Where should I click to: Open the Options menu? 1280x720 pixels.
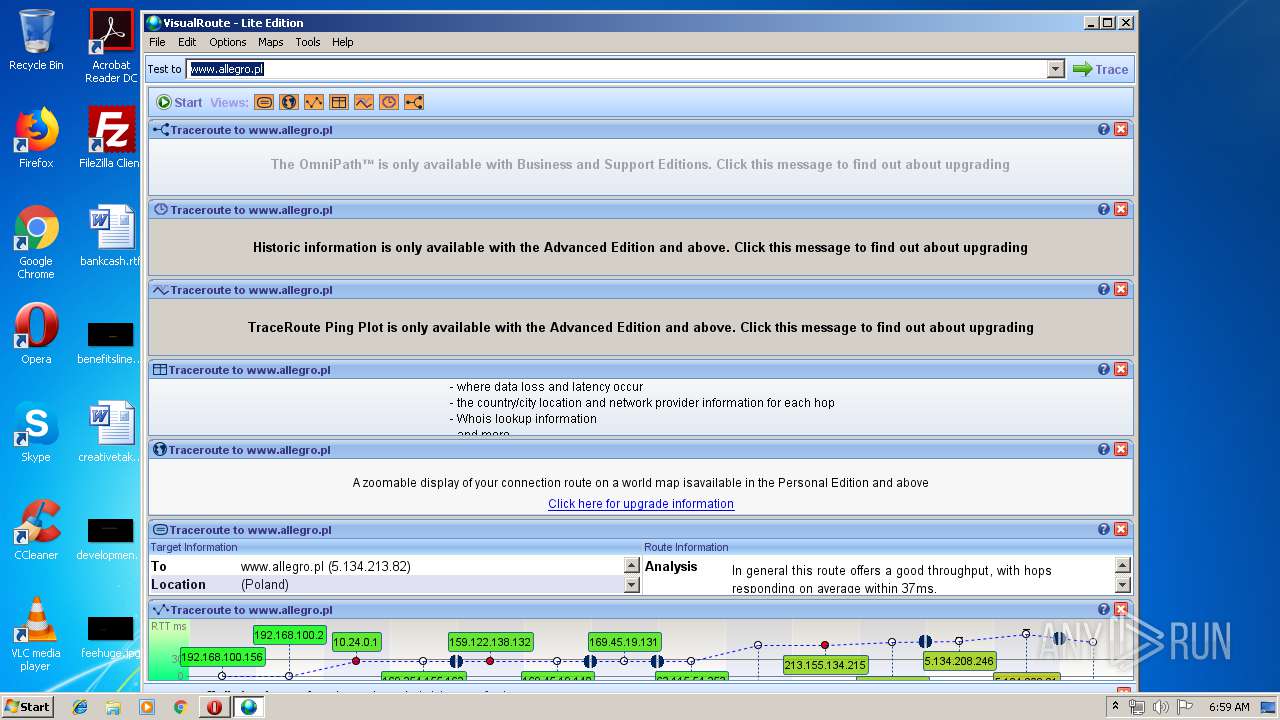228,42
